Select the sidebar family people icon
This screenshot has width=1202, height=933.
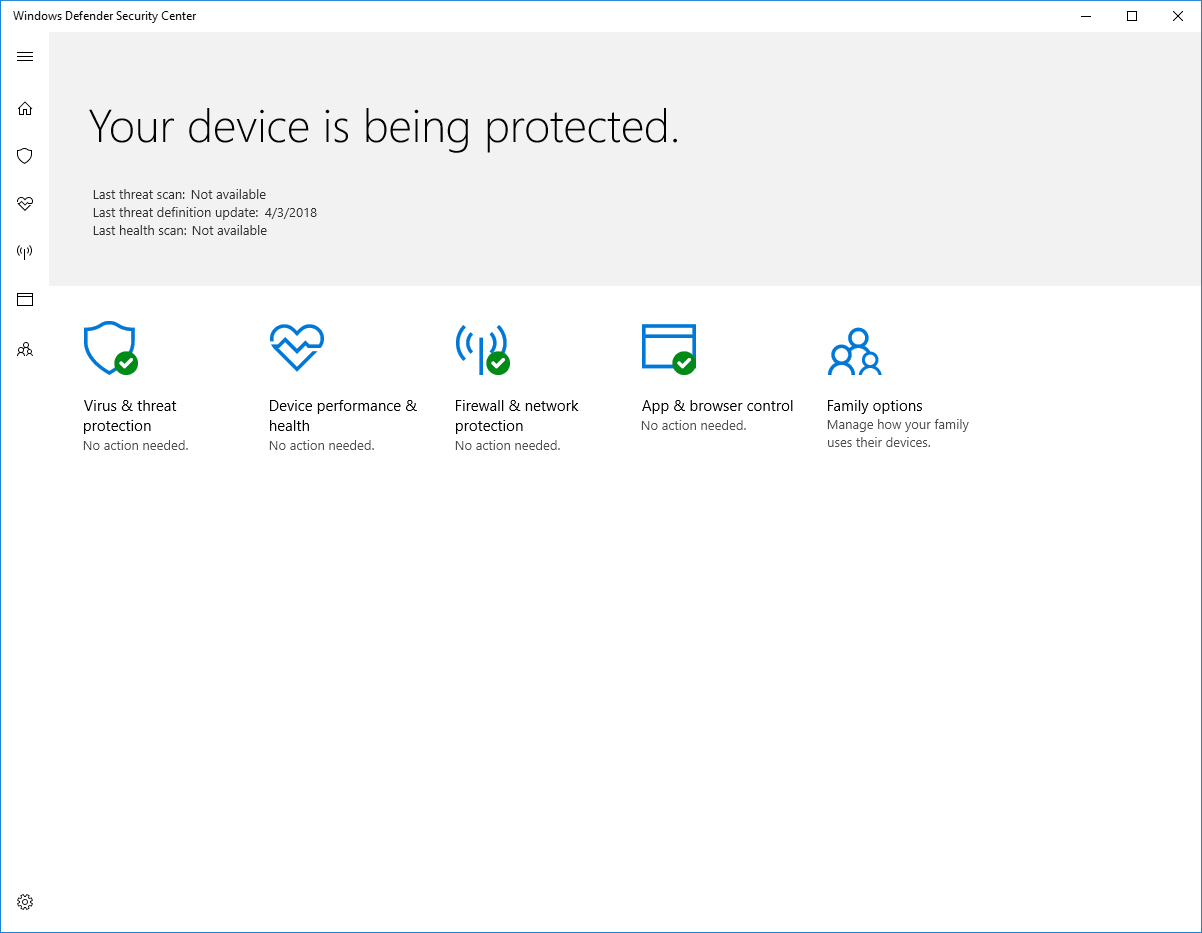(25, 349)
